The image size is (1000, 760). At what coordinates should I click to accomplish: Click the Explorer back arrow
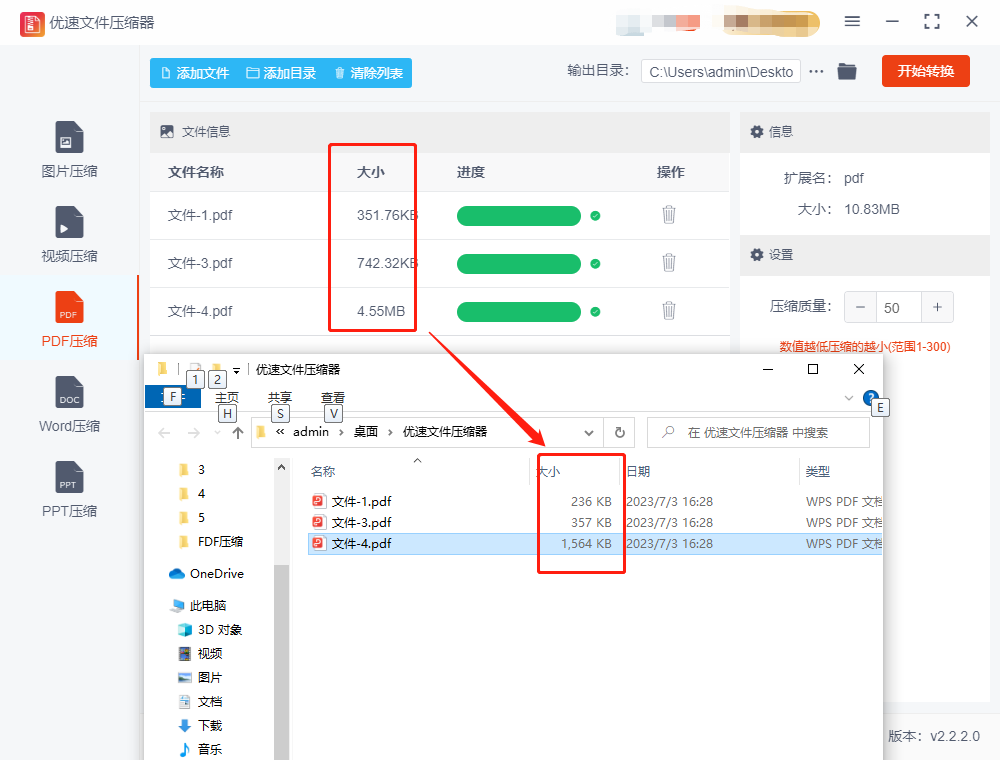click(x=165, y=433)
